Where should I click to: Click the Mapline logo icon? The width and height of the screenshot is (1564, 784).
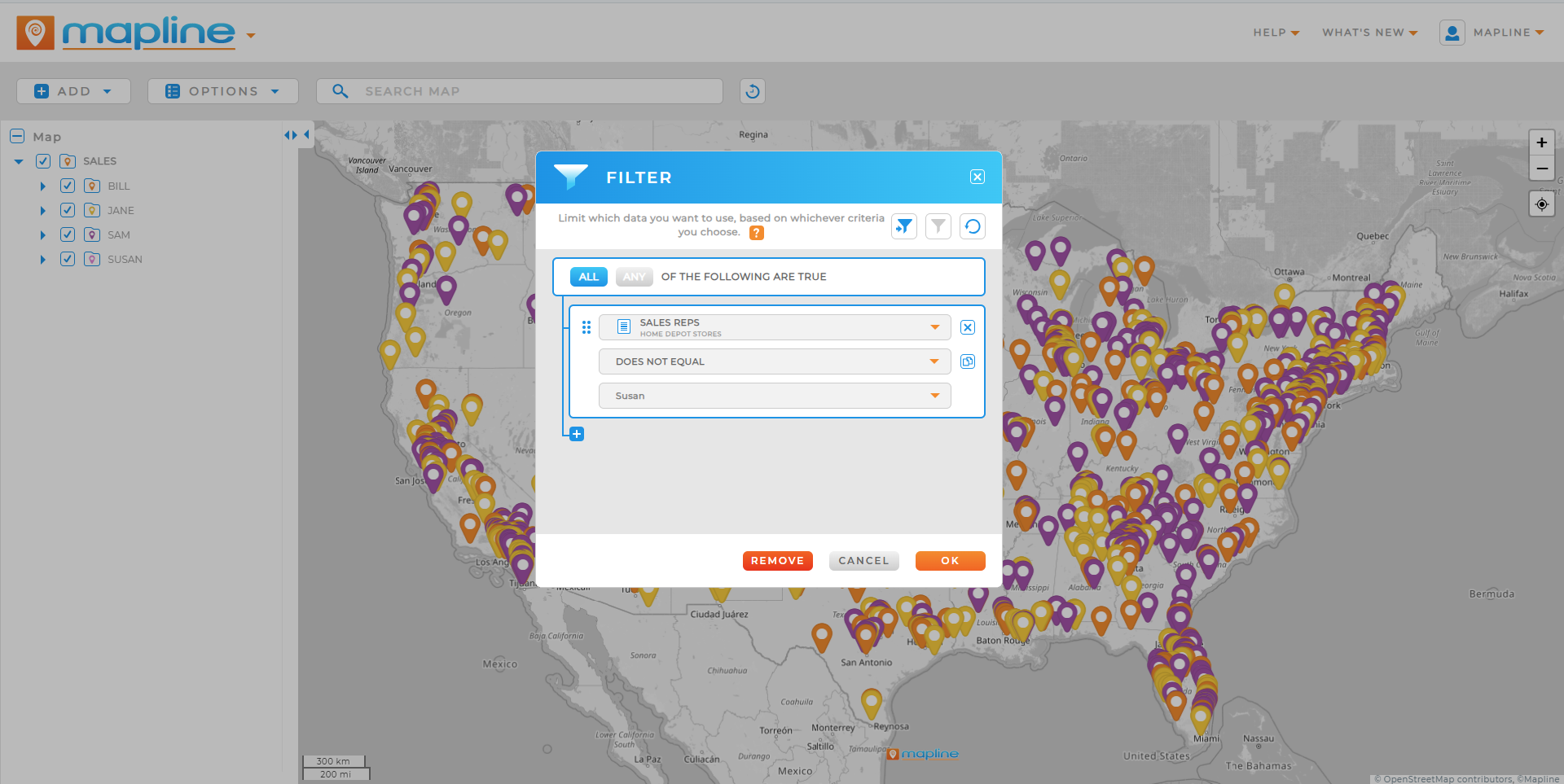pos(35,33)
